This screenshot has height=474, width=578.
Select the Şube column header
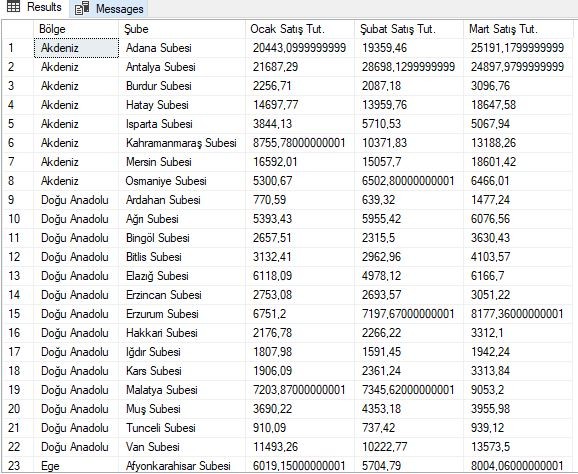coord(182,29)
